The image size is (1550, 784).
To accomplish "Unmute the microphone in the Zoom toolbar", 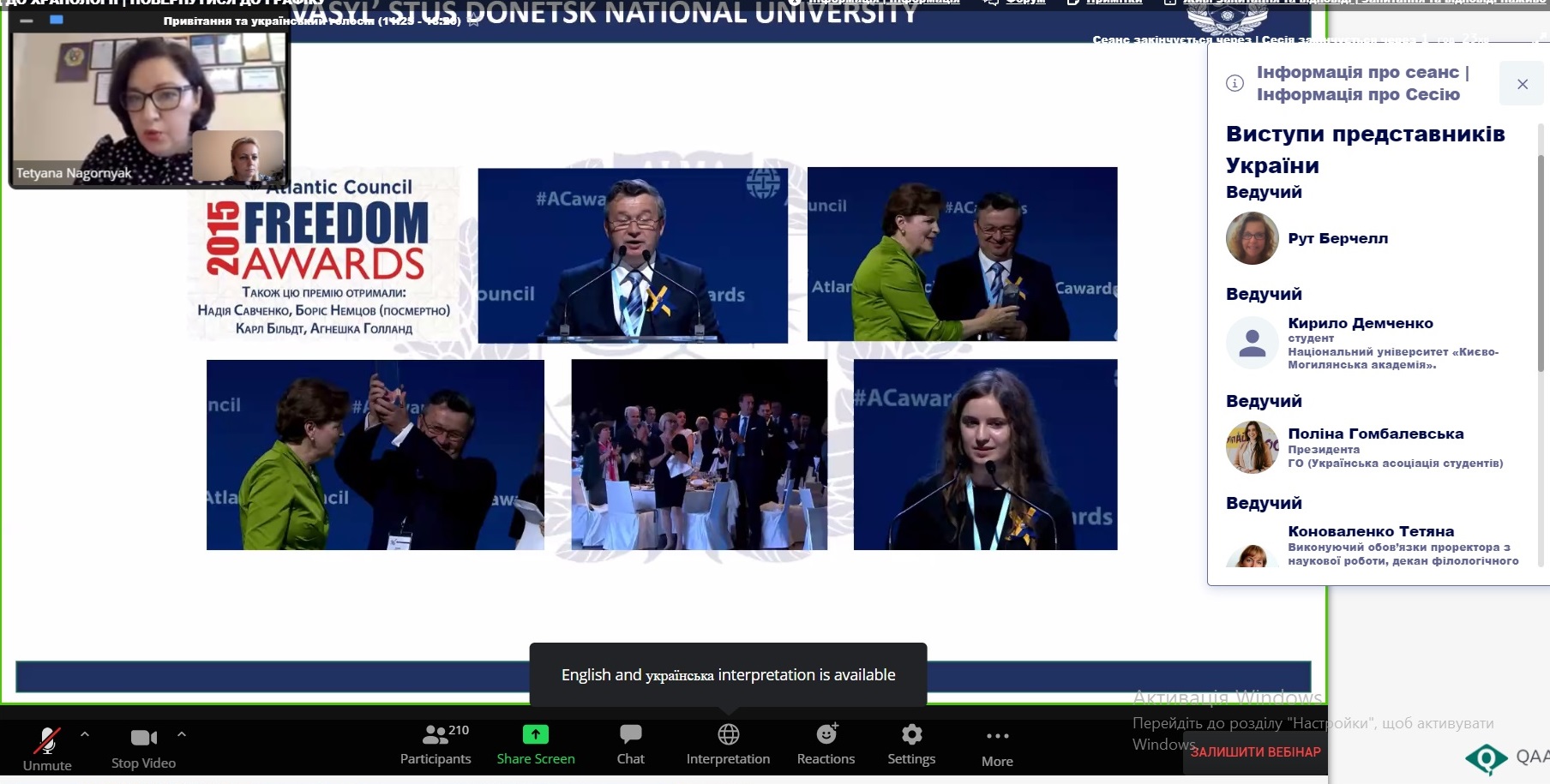I will click(47, 747).
